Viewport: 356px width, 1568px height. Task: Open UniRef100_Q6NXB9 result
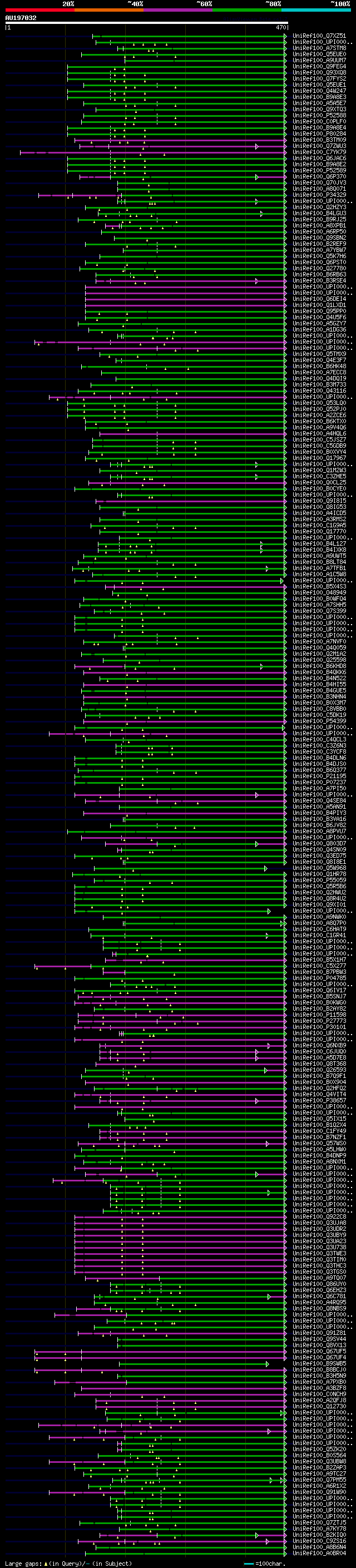(x=319, y=1045)
